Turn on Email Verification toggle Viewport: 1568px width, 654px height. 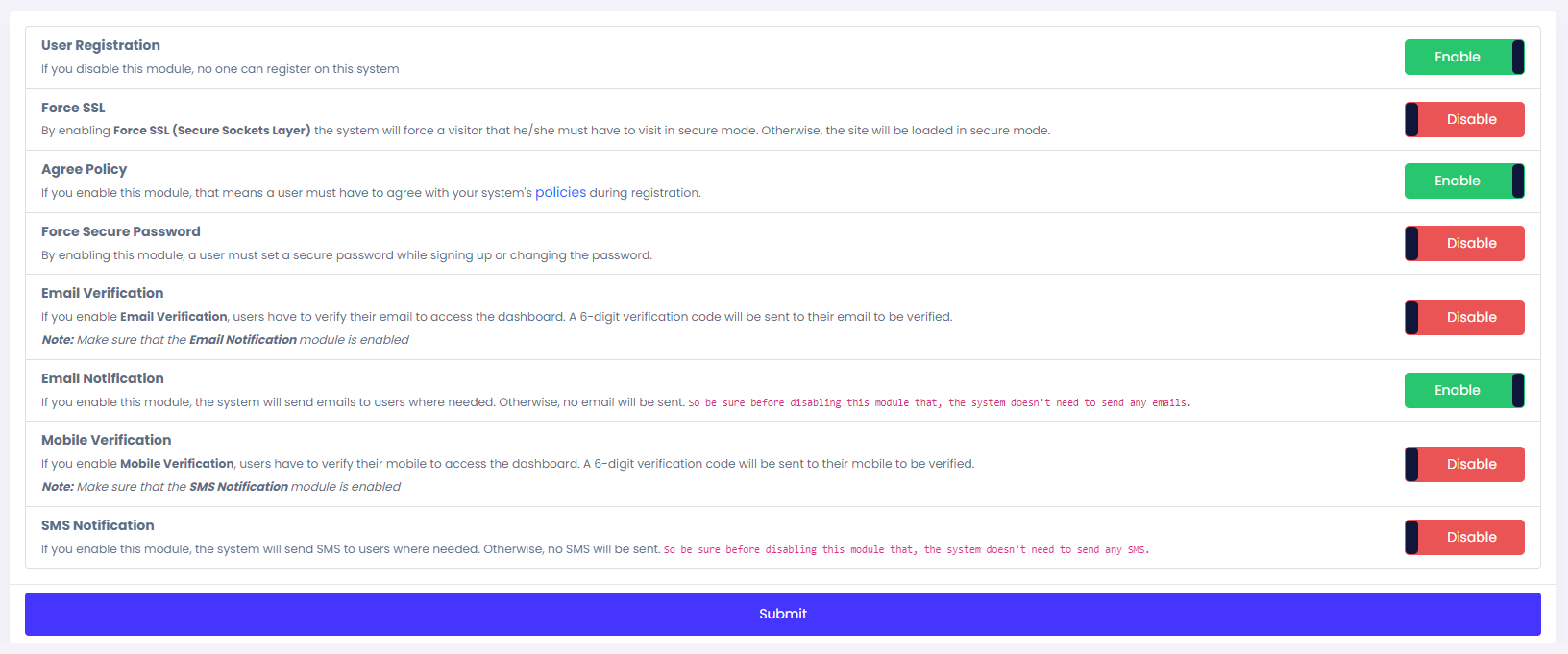tap(1464, 317)
